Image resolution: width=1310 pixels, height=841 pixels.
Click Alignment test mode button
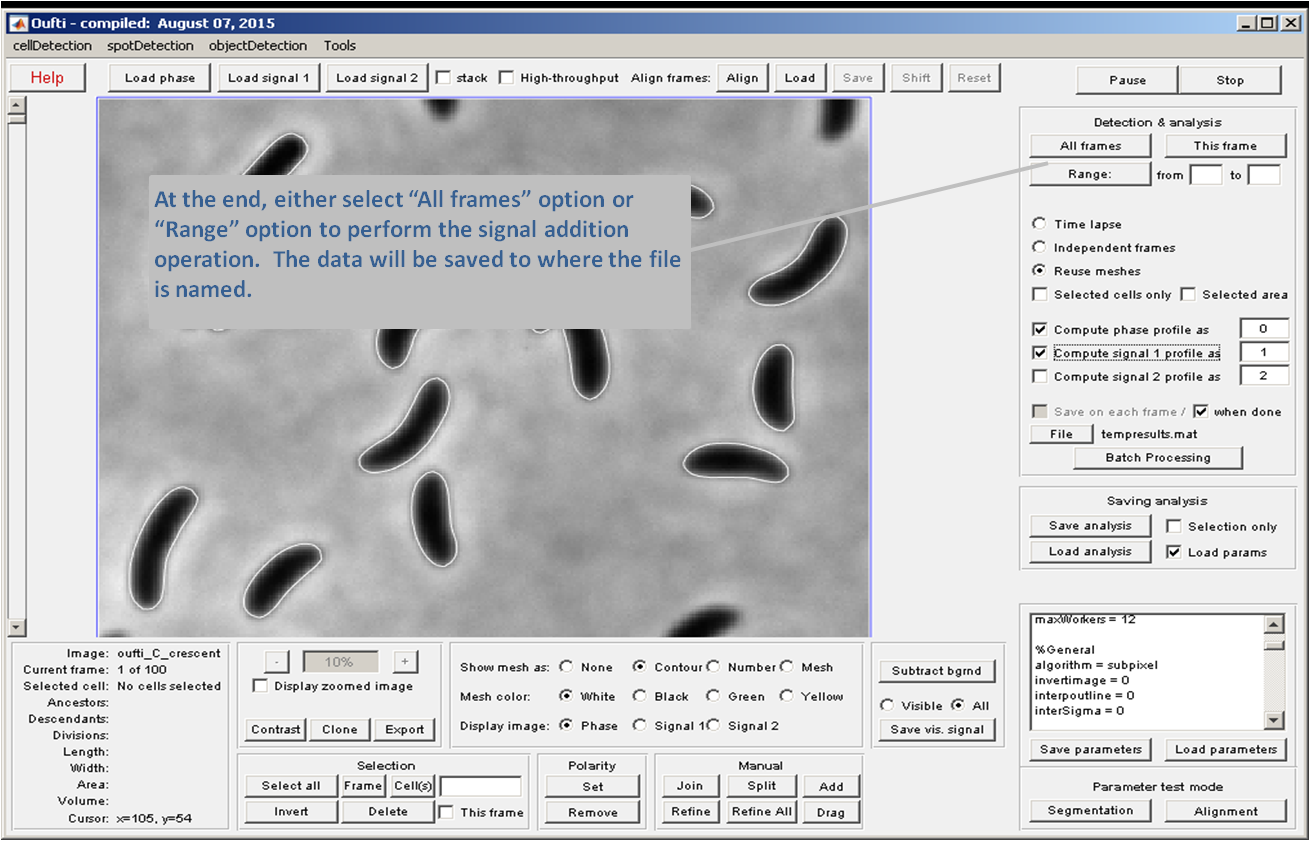[x=1225, y=811]
